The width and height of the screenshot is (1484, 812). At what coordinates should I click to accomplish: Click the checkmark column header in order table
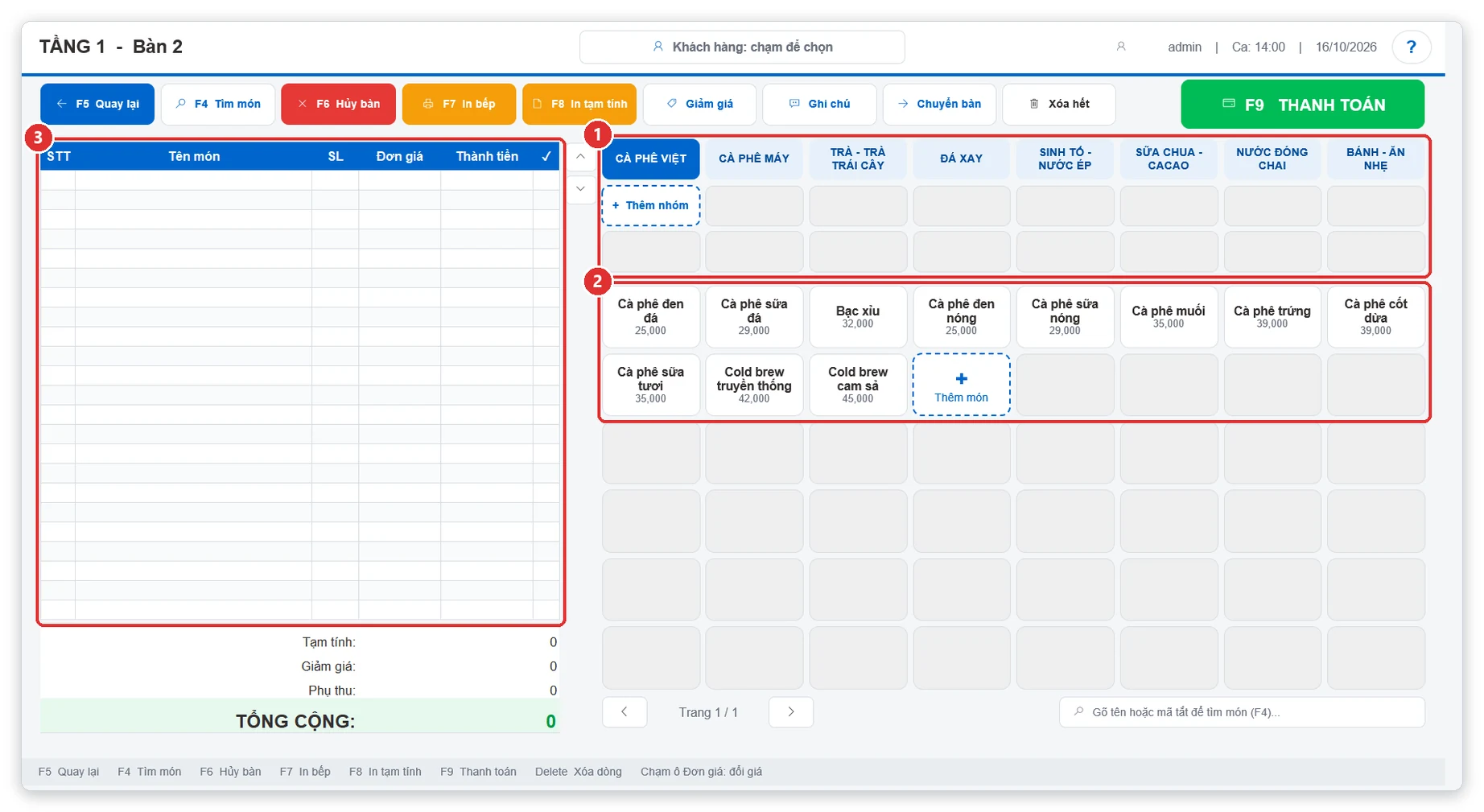tap(546, 156)
